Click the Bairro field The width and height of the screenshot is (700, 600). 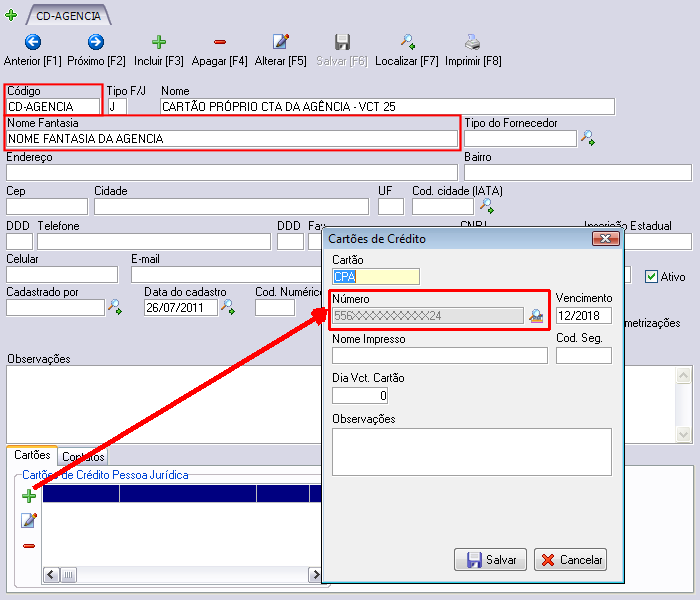click(x=578, y=172)
